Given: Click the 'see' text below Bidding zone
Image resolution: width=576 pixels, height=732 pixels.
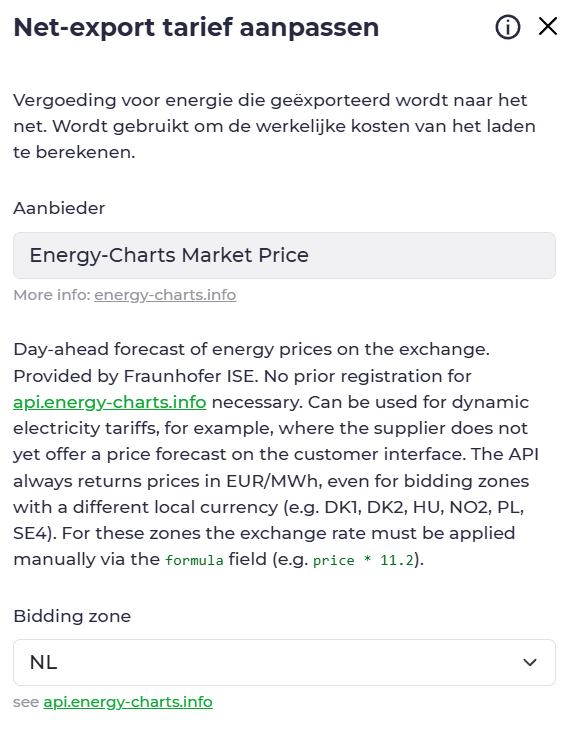Looking at the screenshot, I should pyautogui.click(x=26, y=702).
